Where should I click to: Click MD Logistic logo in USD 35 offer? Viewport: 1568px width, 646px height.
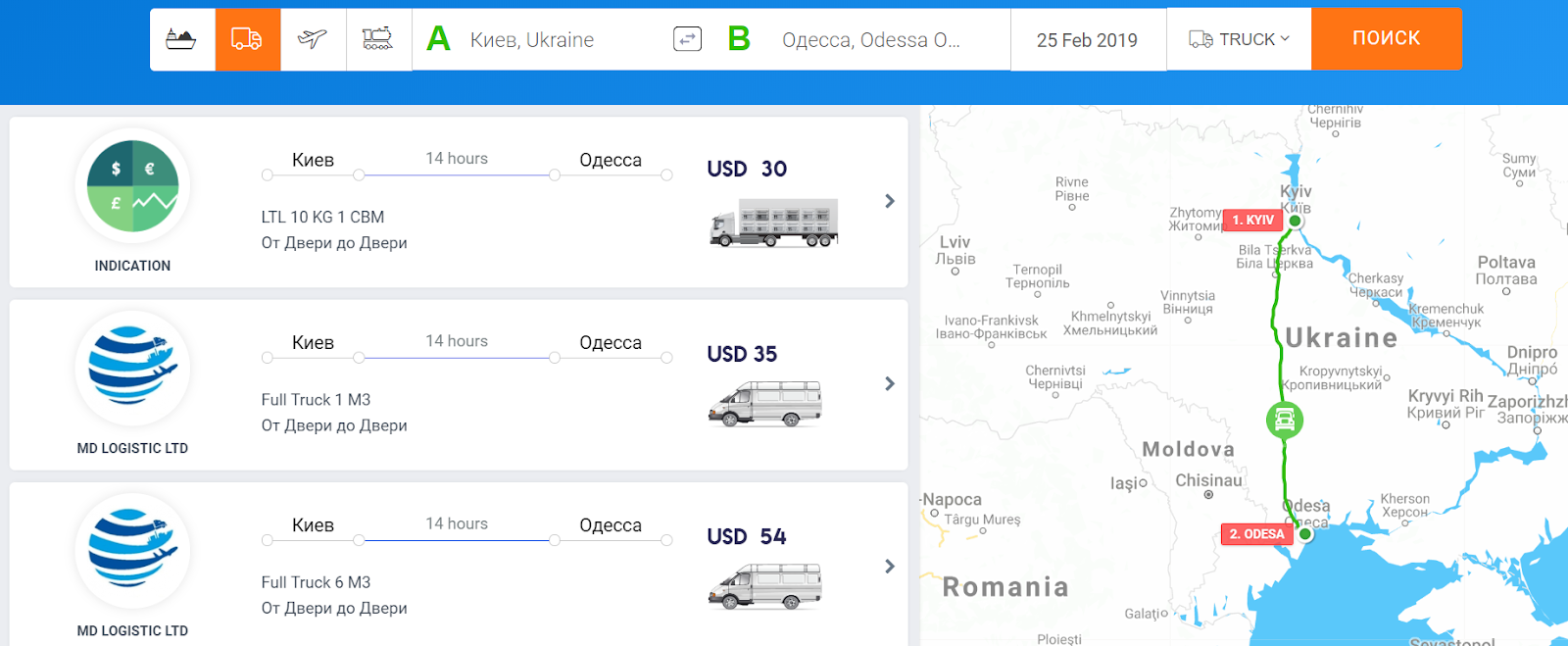pos(132,369)
